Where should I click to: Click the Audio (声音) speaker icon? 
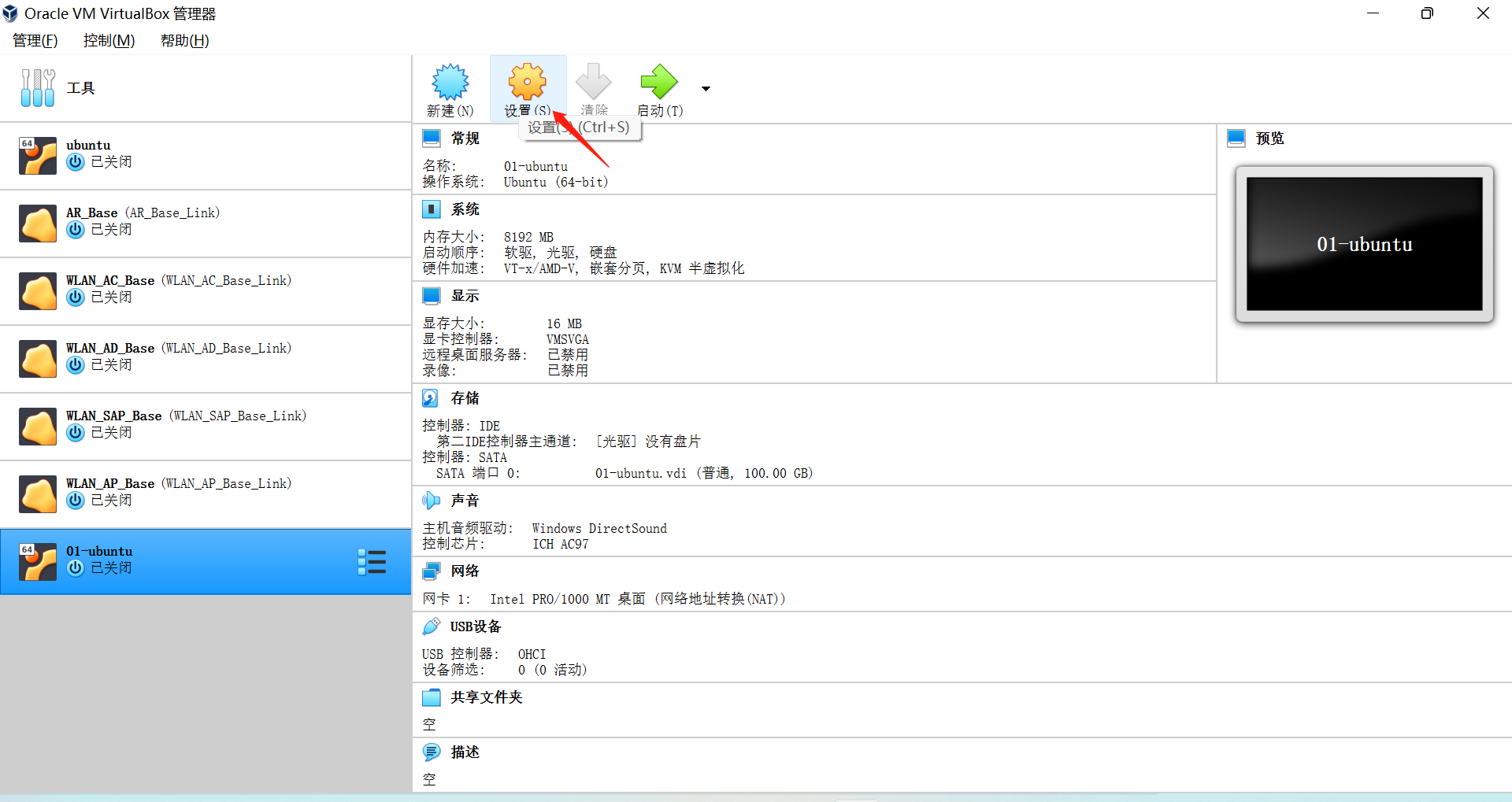tap(431, 501)
